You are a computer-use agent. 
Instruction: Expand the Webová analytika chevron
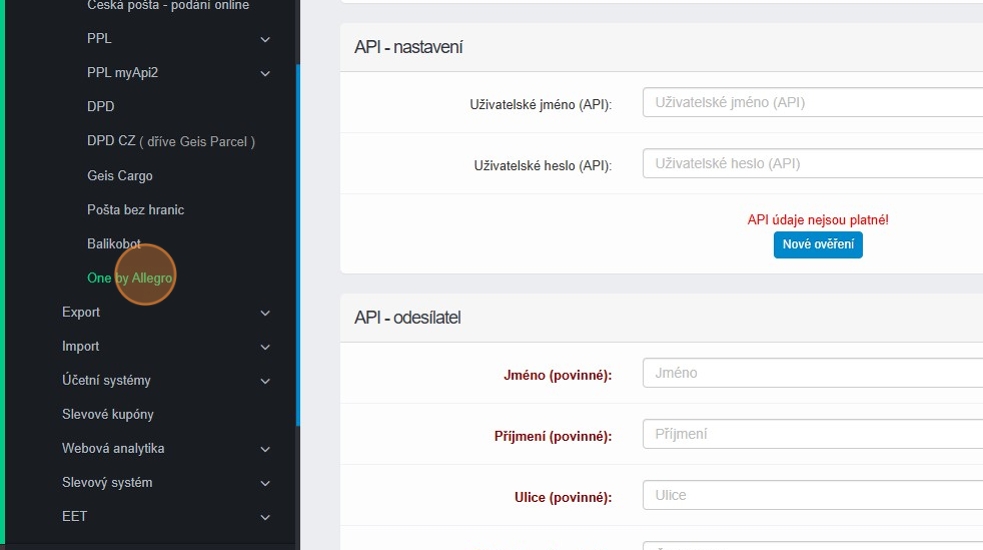(265, 449)
